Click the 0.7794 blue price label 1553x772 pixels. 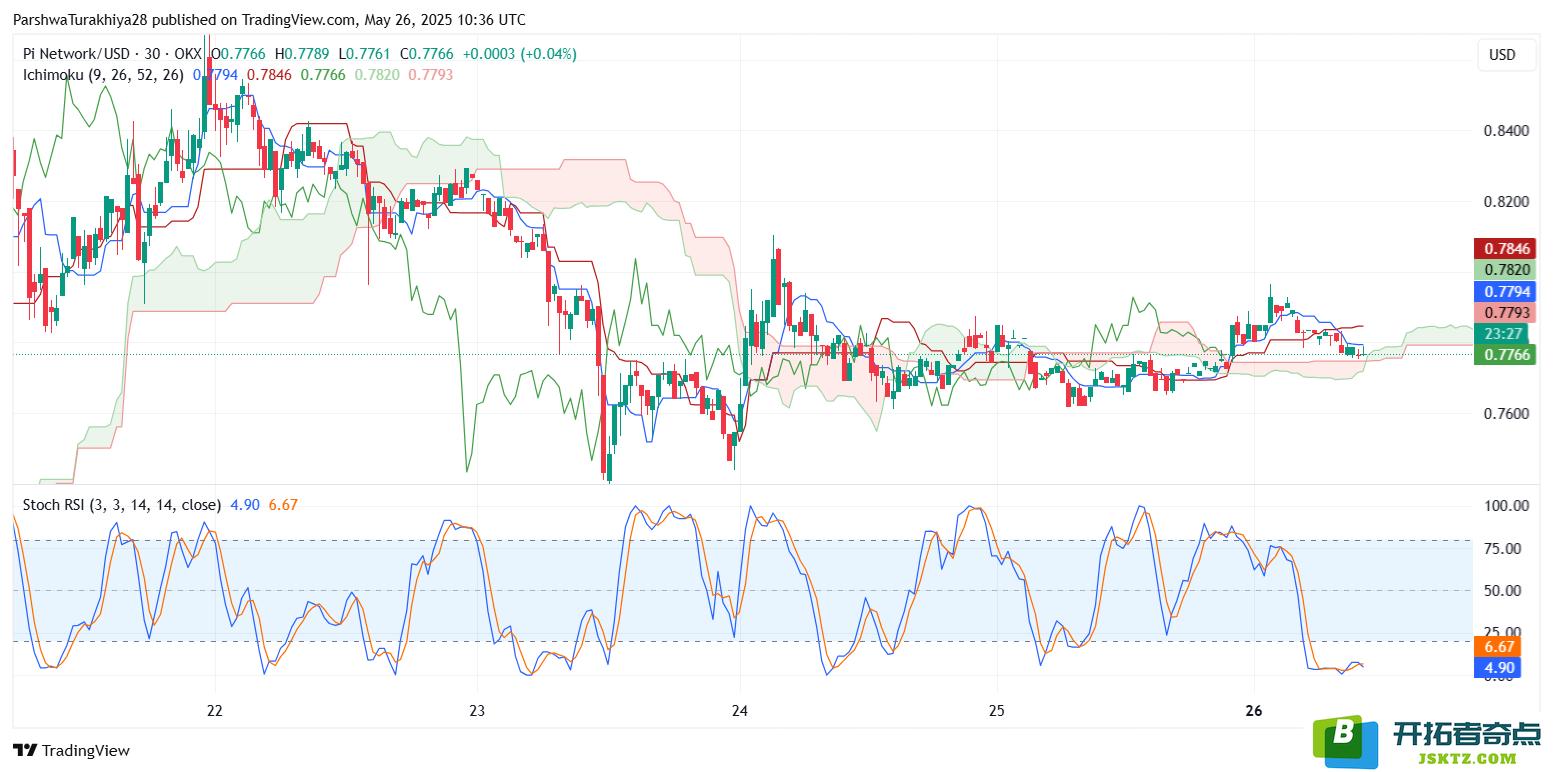[1505, 292]
